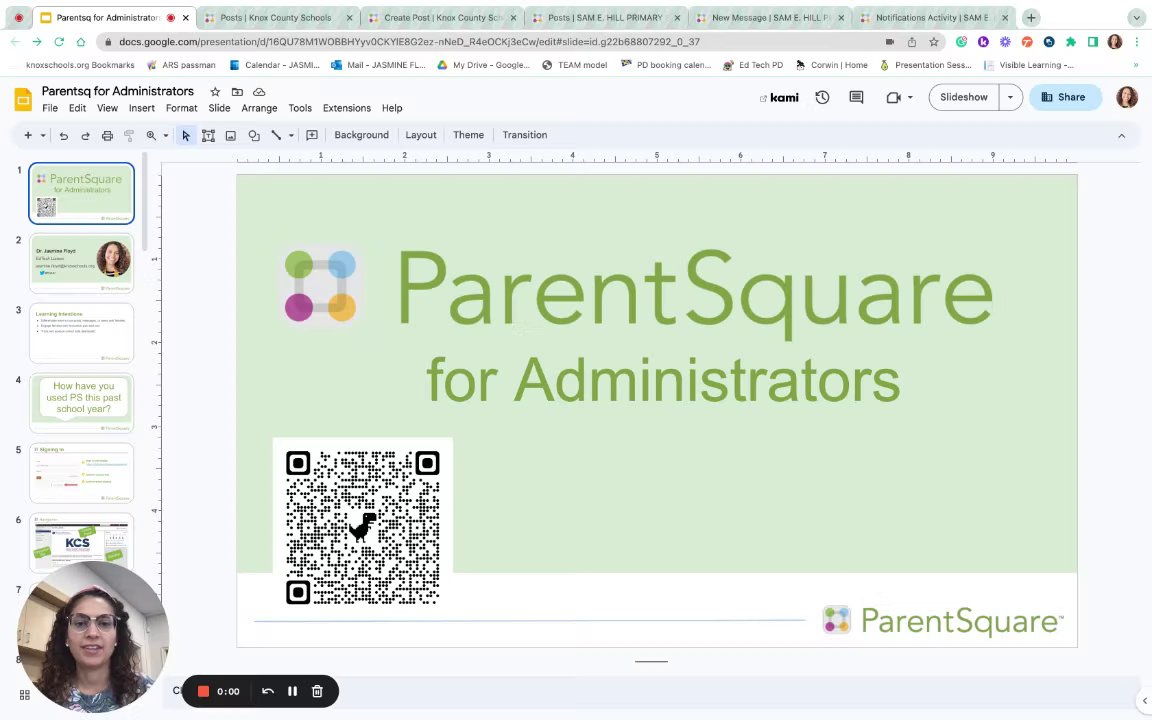Open the Tools menu

click(x=300, y=108)
